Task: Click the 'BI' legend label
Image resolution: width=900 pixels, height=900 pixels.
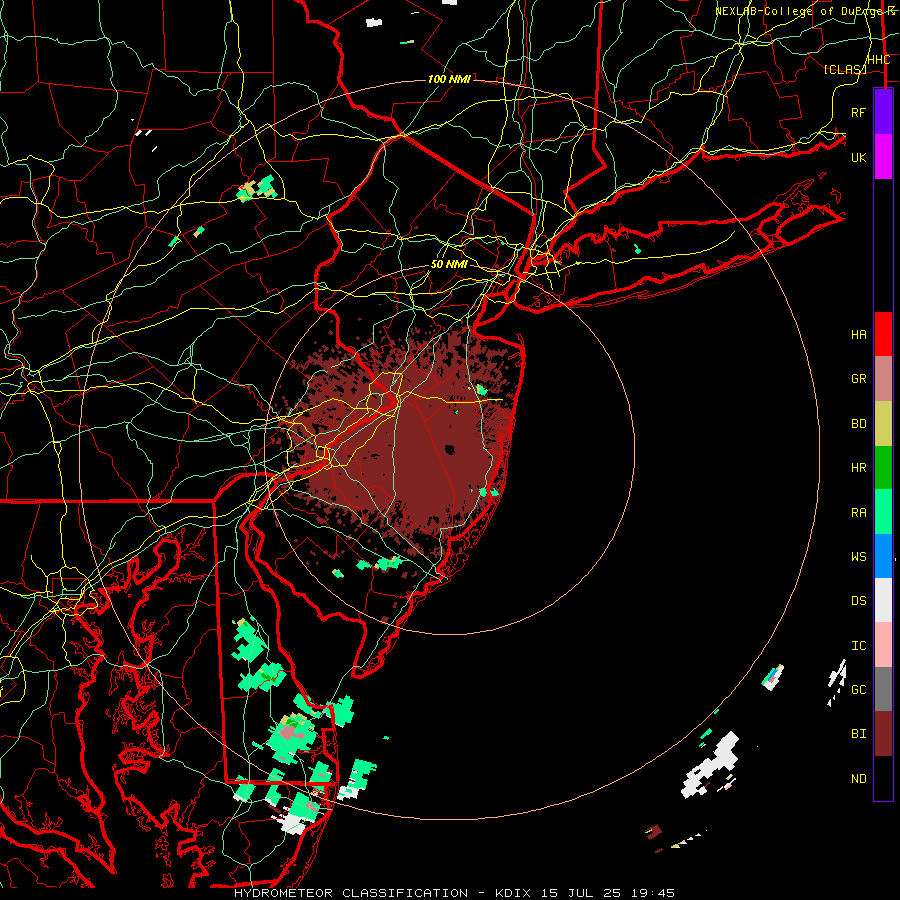Action: coord(859,734)
